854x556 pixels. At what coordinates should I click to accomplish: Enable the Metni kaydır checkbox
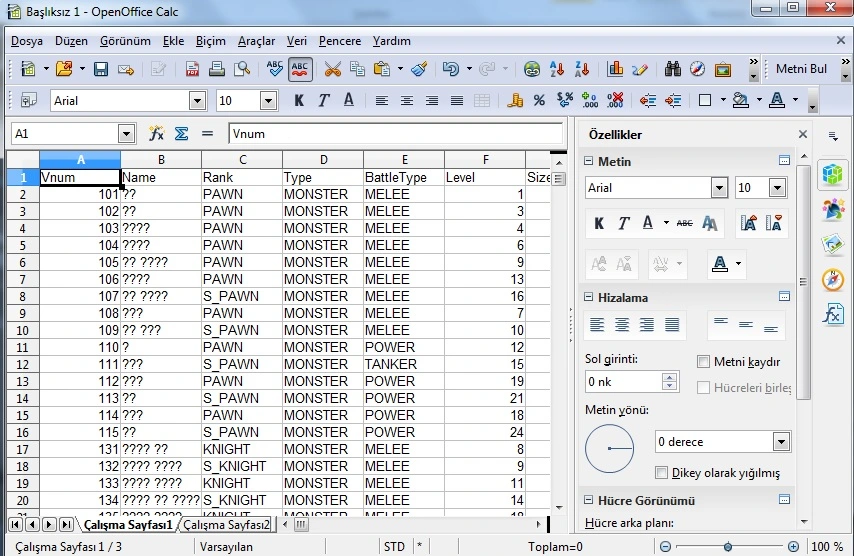(x=704, y=362)
